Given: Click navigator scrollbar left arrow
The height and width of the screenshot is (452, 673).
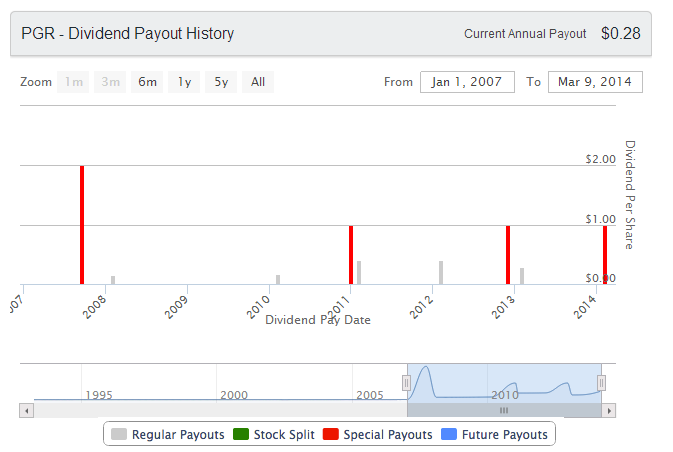Looking at the screenshot, I should (x=27, y=411).
